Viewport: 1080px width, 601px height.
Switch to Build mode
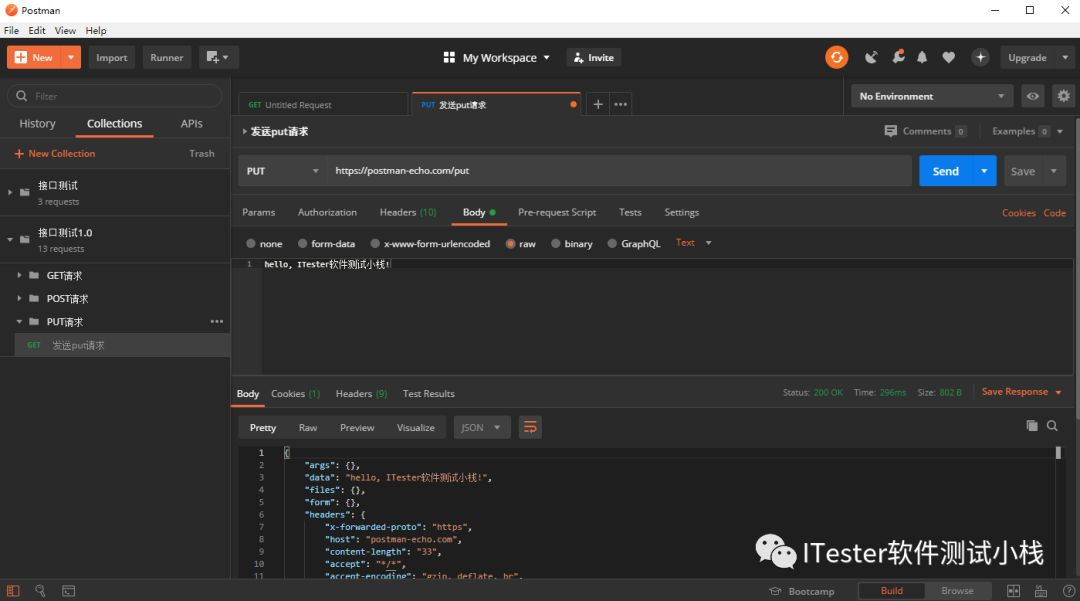(x=891, y=591)
